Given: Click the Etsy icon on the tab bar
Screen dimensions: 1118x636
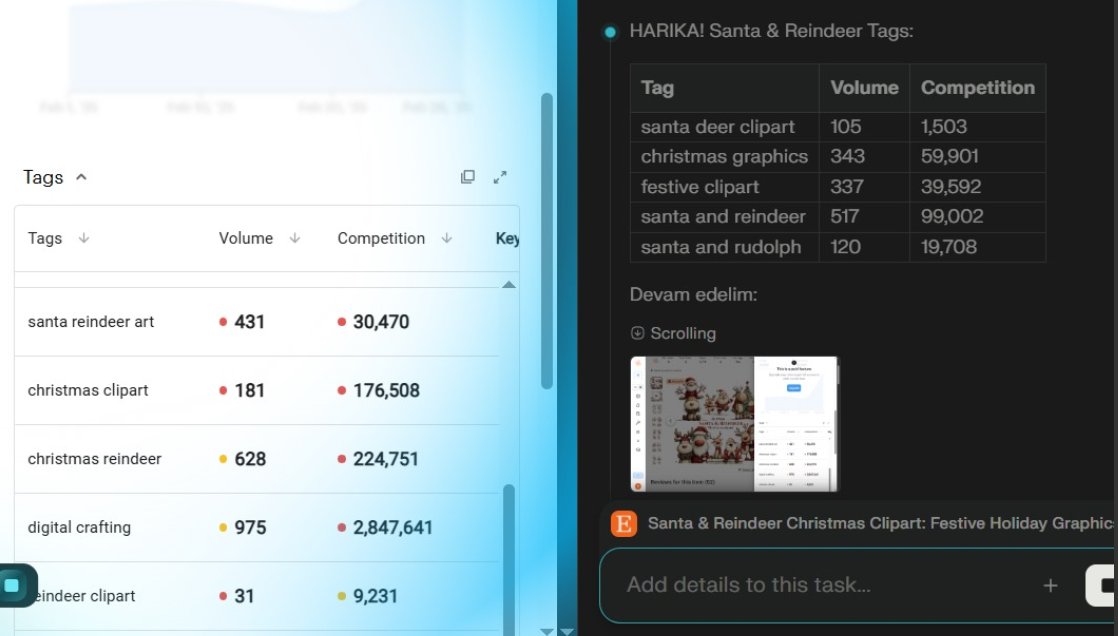Looking at the screenshot, I should 624,523.
